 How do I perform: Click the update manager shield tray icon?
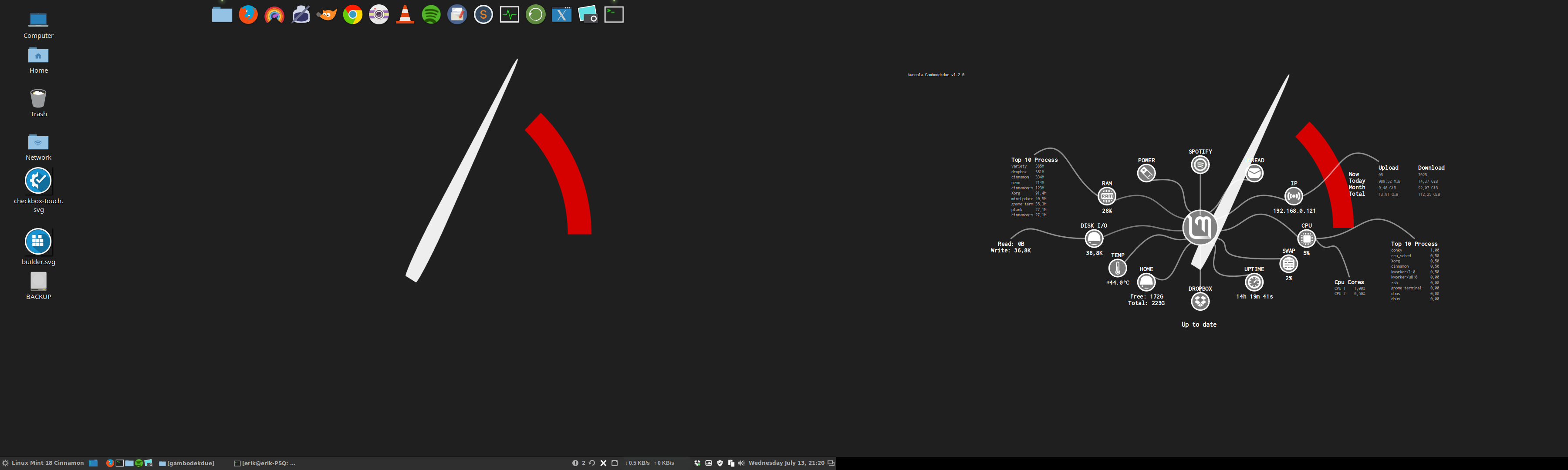pyautogui.click(x=720, y=463)
